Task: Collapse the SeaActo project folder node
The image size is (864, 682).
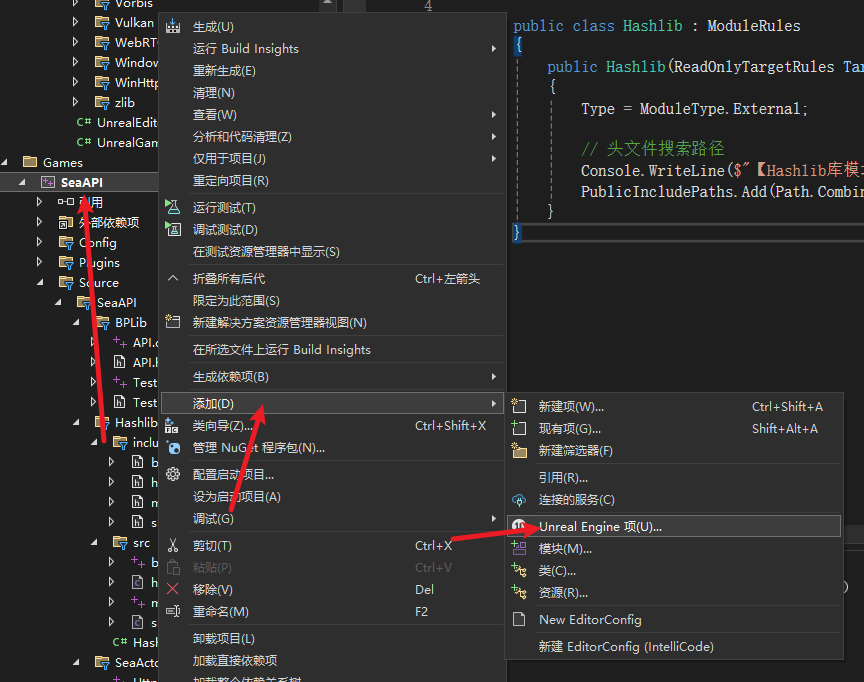Action: (x=77, y=663)
